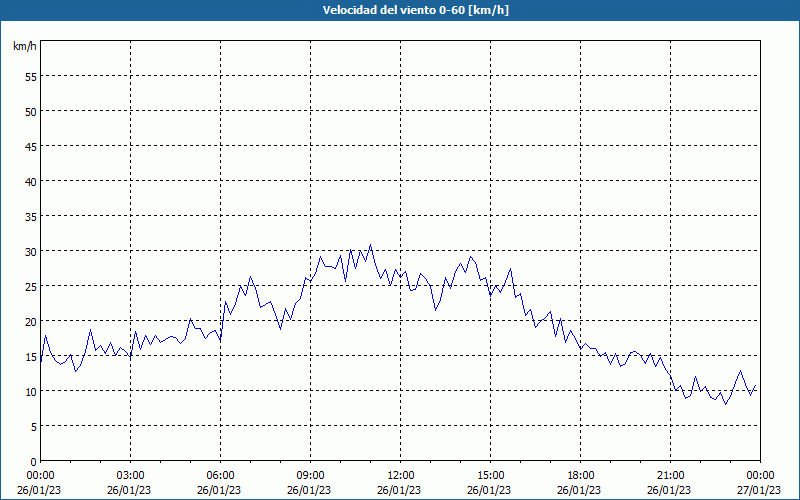800x500 pixels.
Task: Click the 5 value on the y-axis
Action: [x=34, y=427]
